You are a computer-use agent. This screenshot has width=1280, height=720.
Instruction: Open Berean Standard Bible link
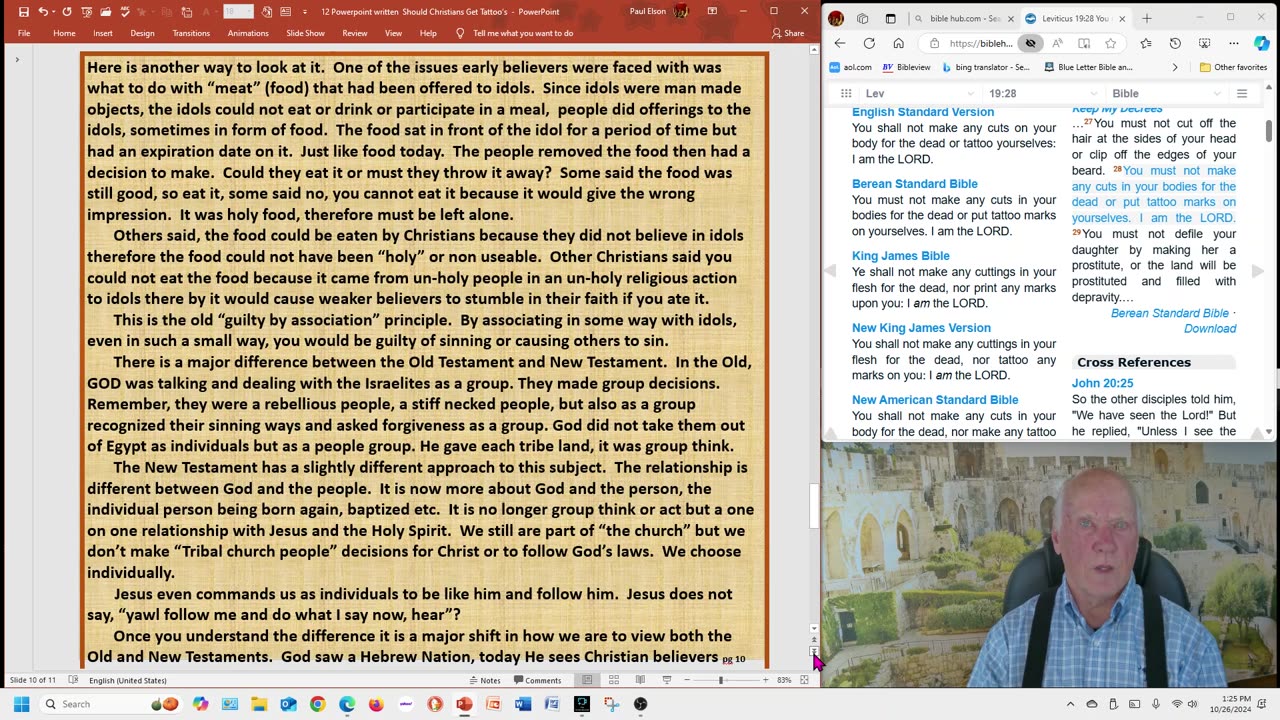coord(915,184)
